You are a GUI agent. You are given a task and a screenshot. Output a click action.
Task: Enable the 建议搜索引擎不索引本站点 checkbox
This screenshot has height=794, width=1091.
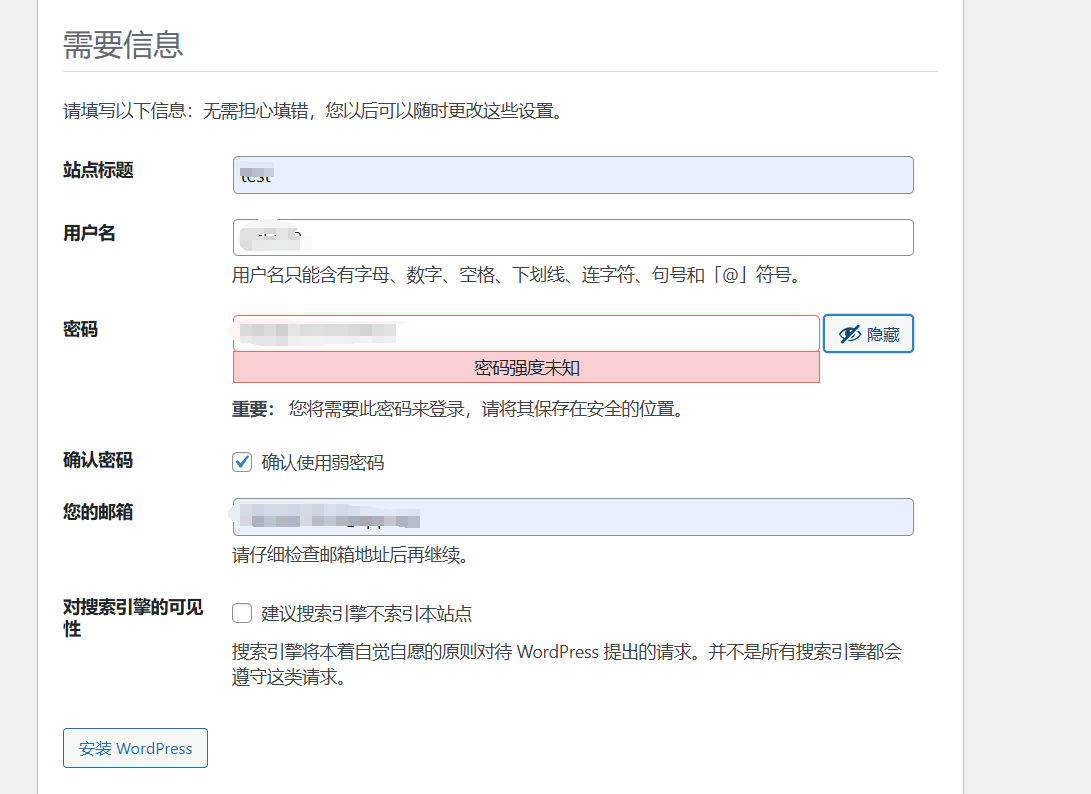click(242, 613)
